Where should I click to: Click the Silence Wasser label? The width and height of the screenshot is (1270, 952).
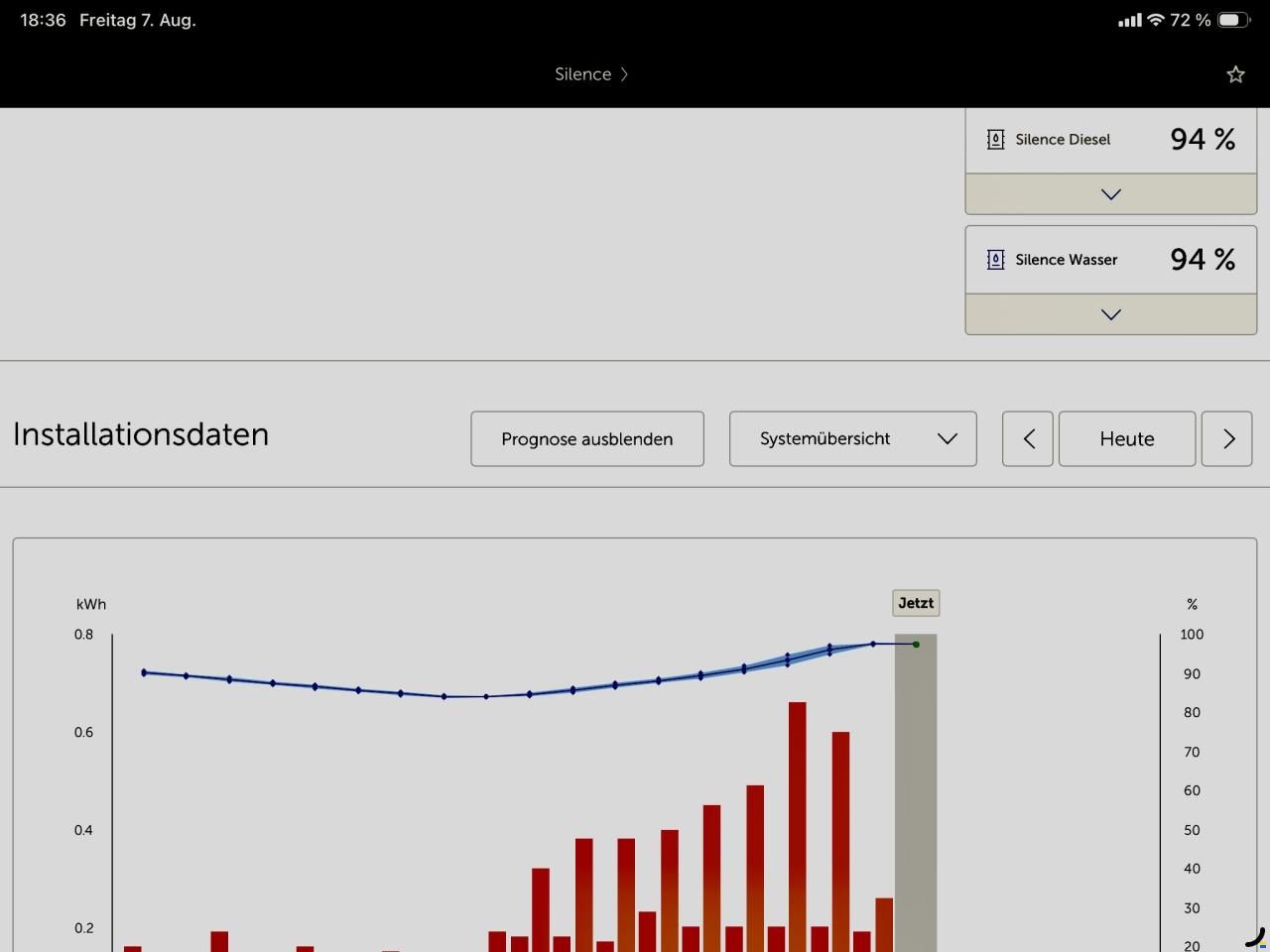[x=1067, y=260]
